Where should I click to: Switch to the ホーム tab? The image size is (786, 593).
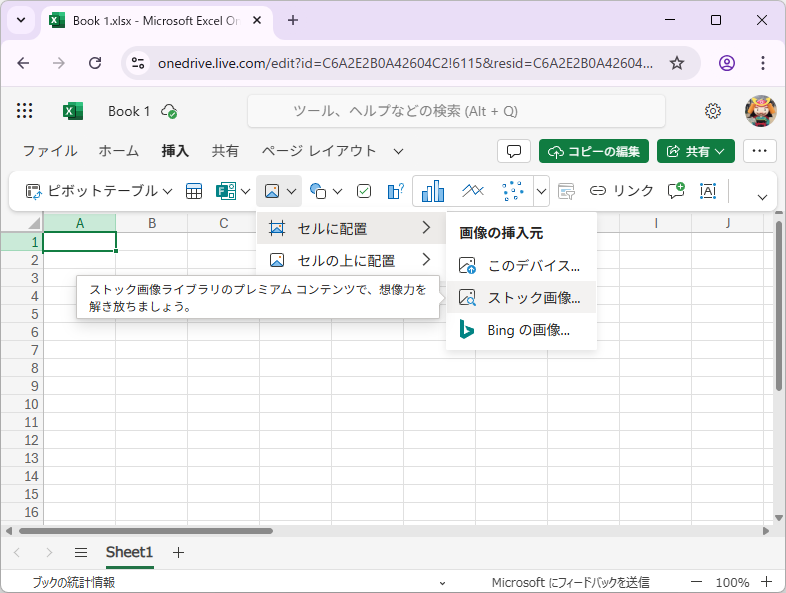[118, 151]
